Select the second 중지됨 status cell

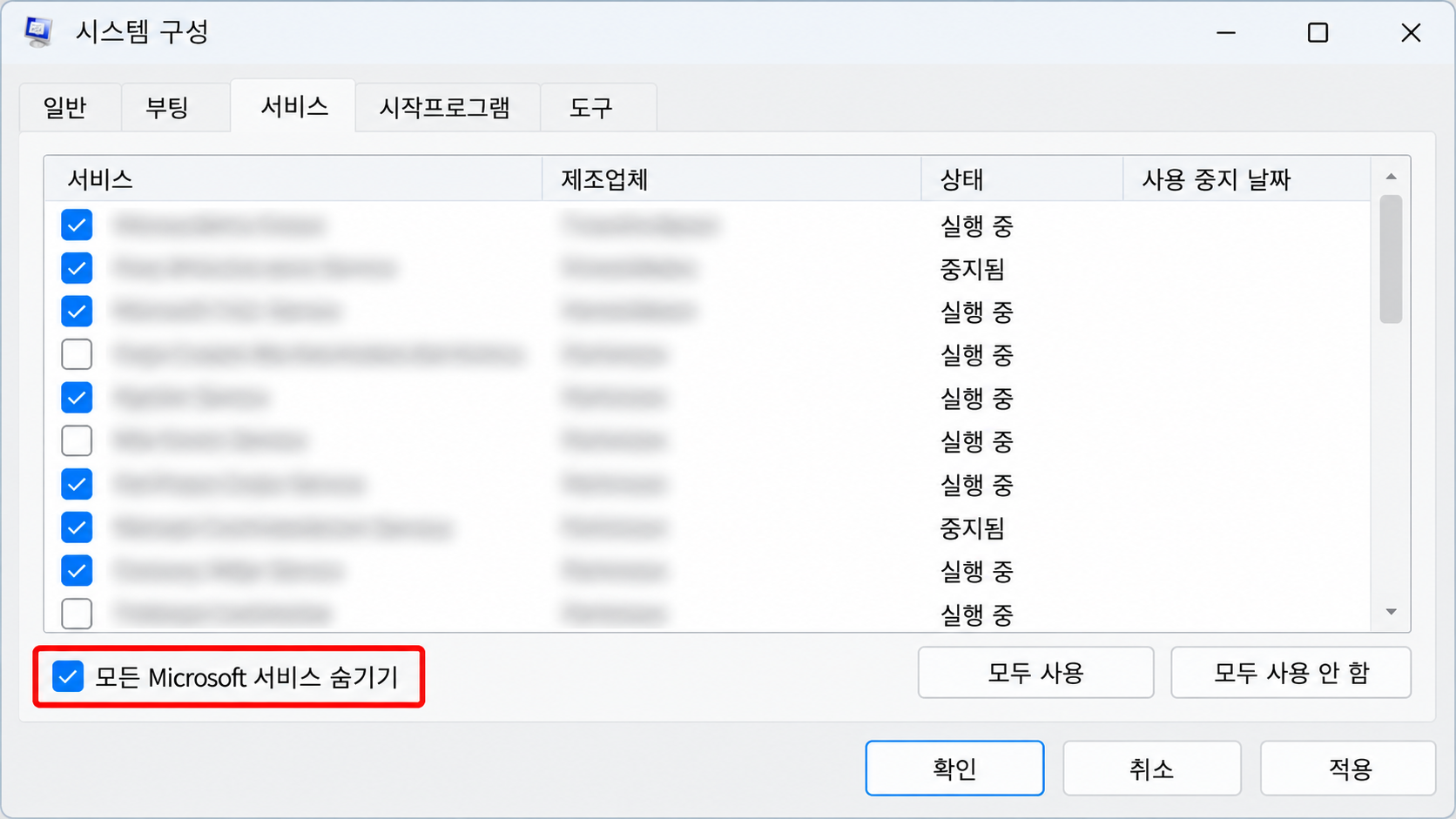[x=973, y=528]
